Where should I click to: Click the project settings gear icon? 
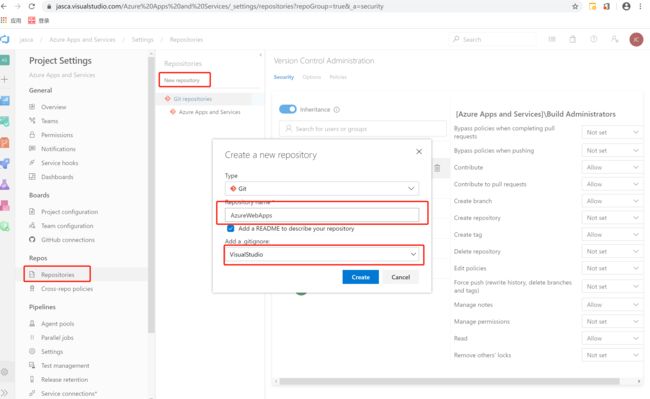click(x=5, y=372)
